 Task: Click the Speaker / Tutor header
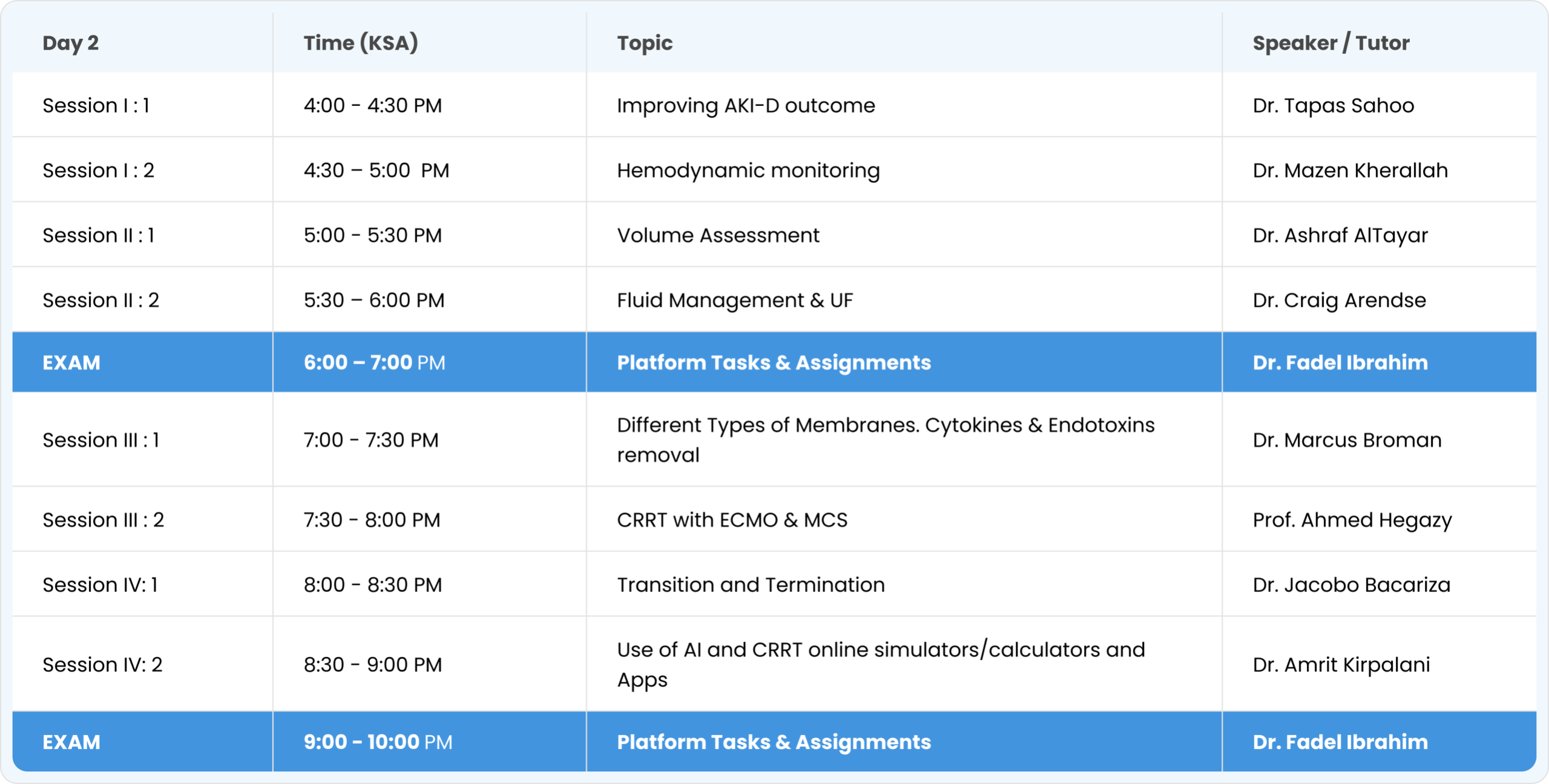(1330, 43)
